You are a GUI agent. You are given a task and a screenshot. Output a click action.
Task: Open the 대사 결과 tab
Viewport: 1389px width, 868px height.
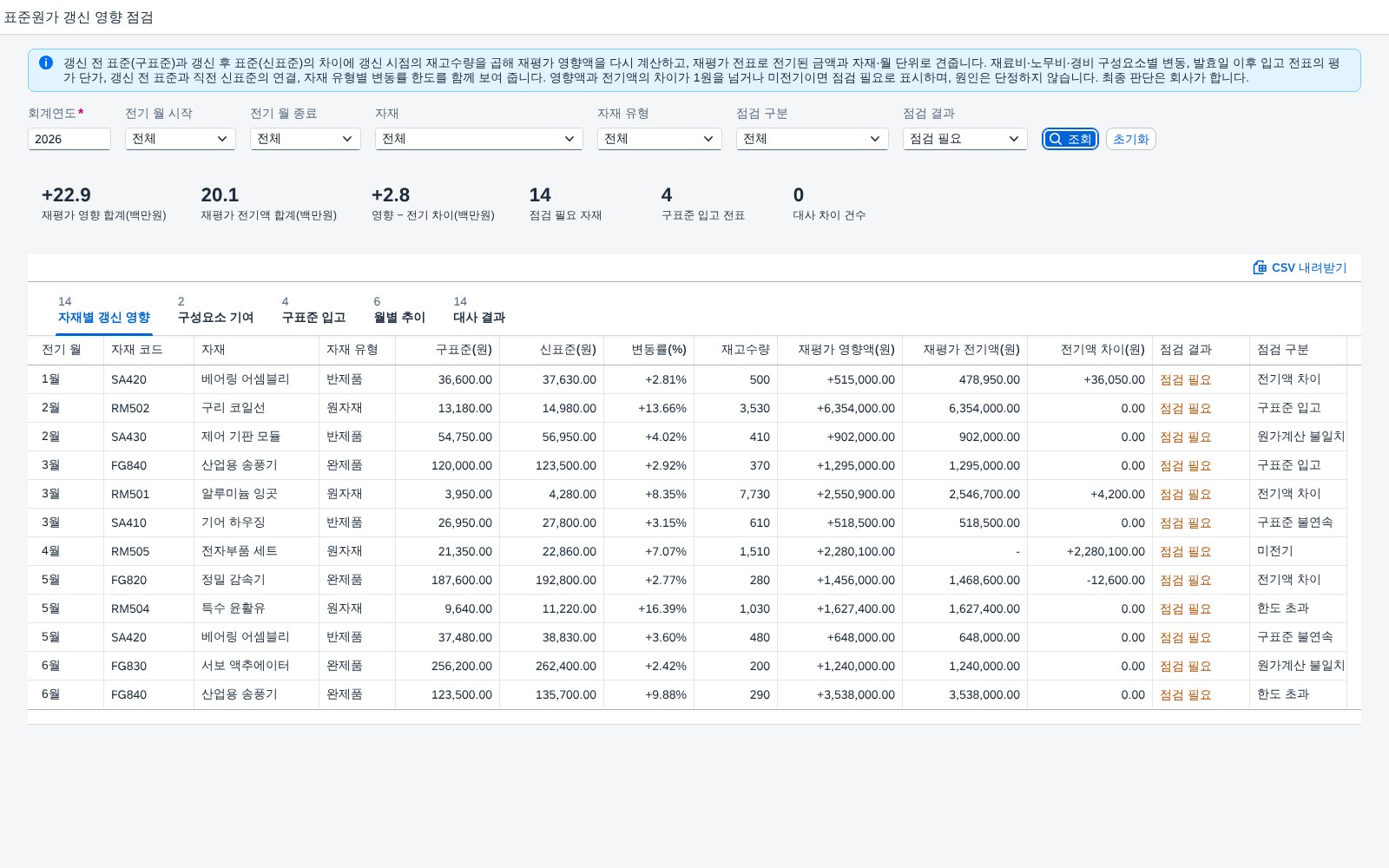click(479, 310)
